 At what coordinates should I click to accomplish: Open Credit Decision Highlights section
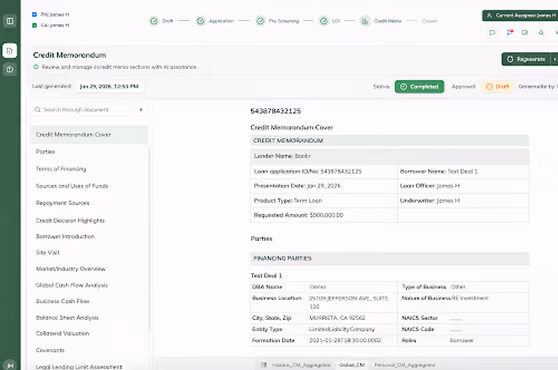pos(70,221)
